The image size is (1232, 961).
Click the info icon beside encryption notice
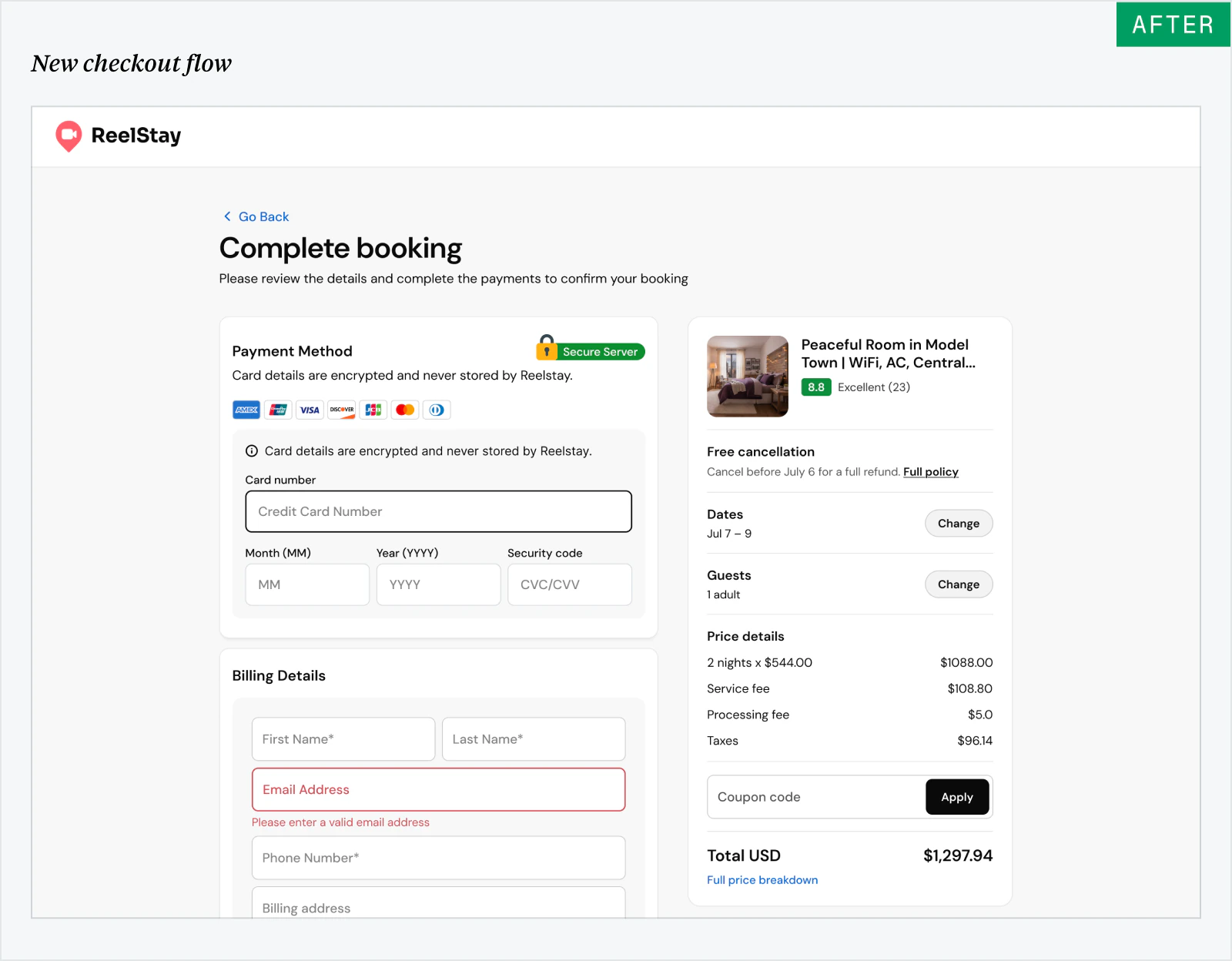point(252,451)
